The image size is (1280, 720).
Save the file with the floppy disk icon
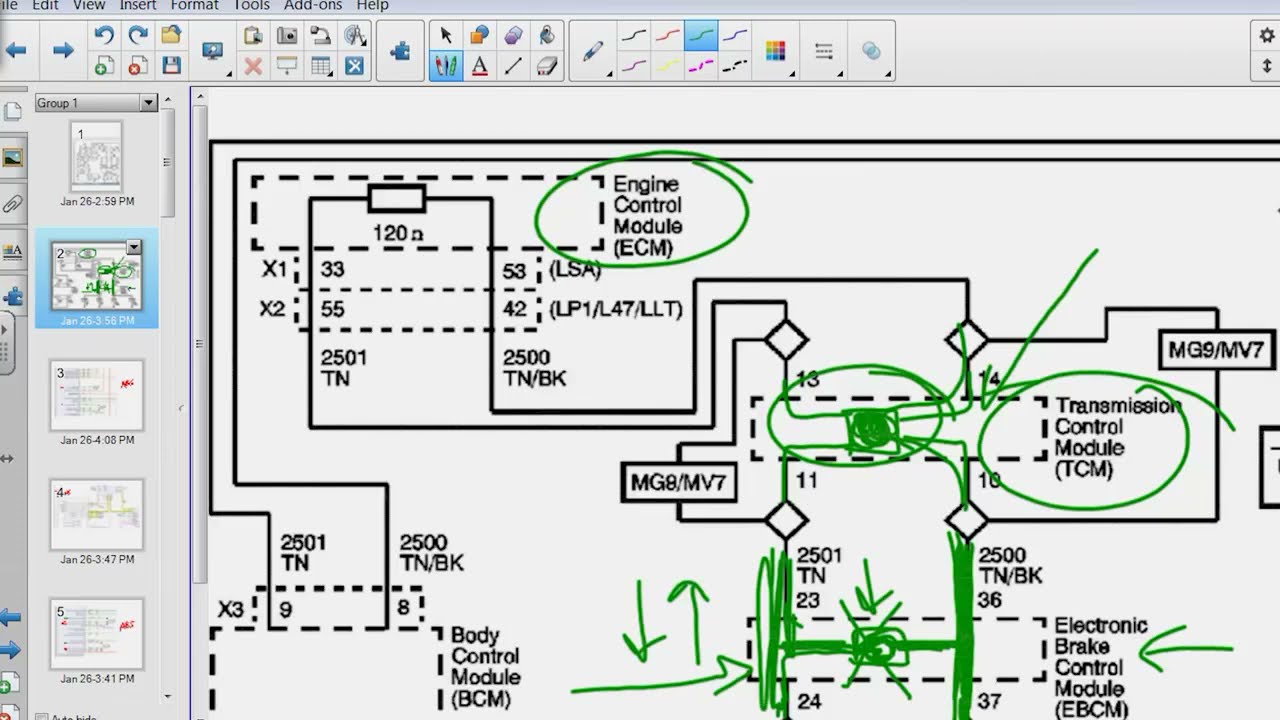click(171, 66)
